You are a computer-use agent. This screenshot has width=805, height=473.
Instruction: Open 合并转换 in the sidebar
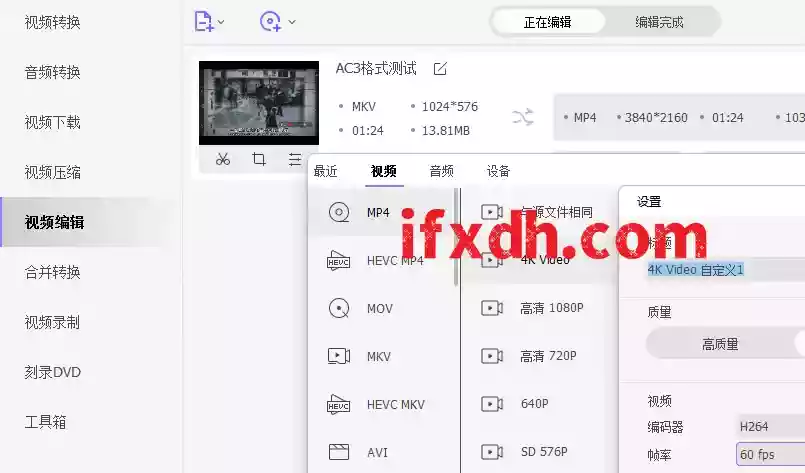(52, 272)
